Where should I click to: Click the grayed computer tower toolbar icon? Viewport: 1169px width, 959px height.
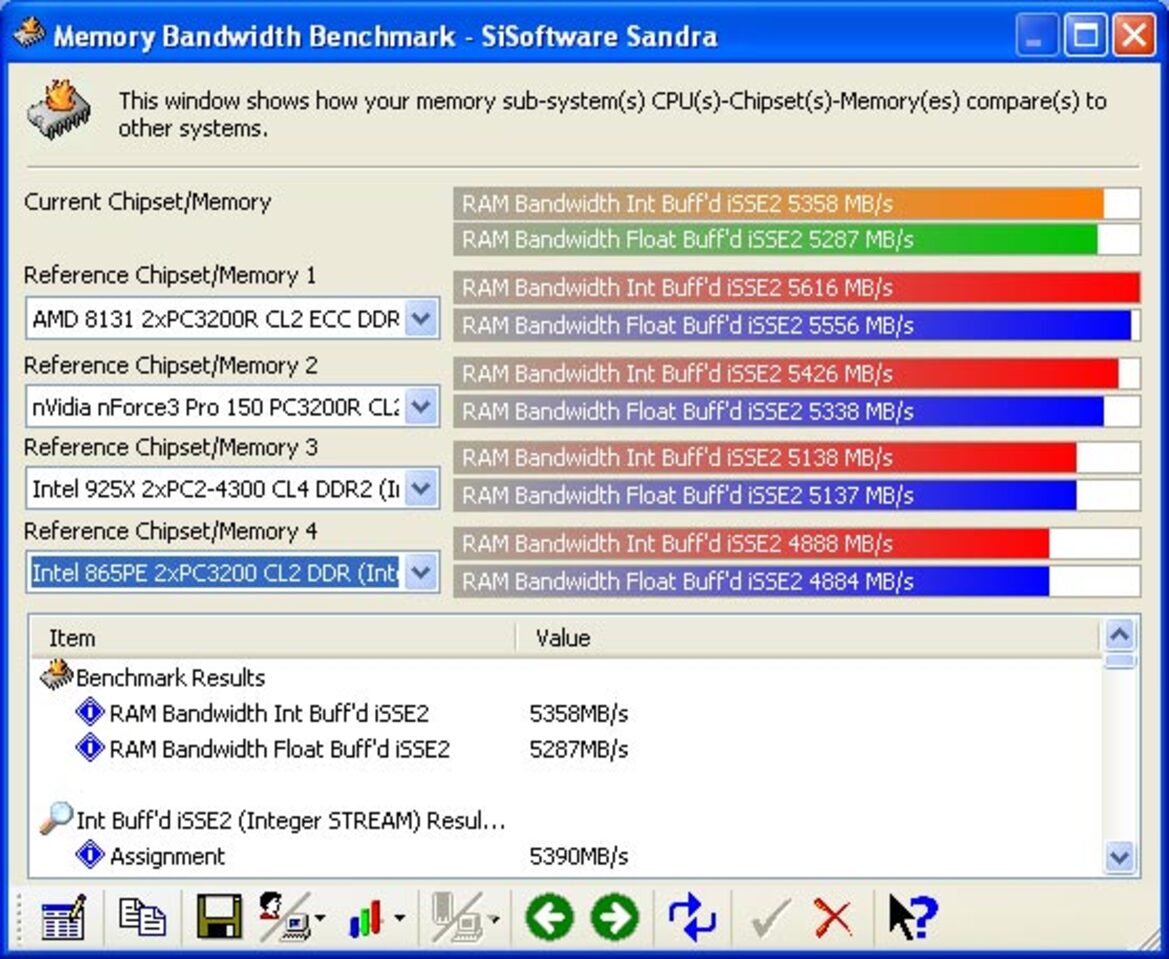click(456, 916)
